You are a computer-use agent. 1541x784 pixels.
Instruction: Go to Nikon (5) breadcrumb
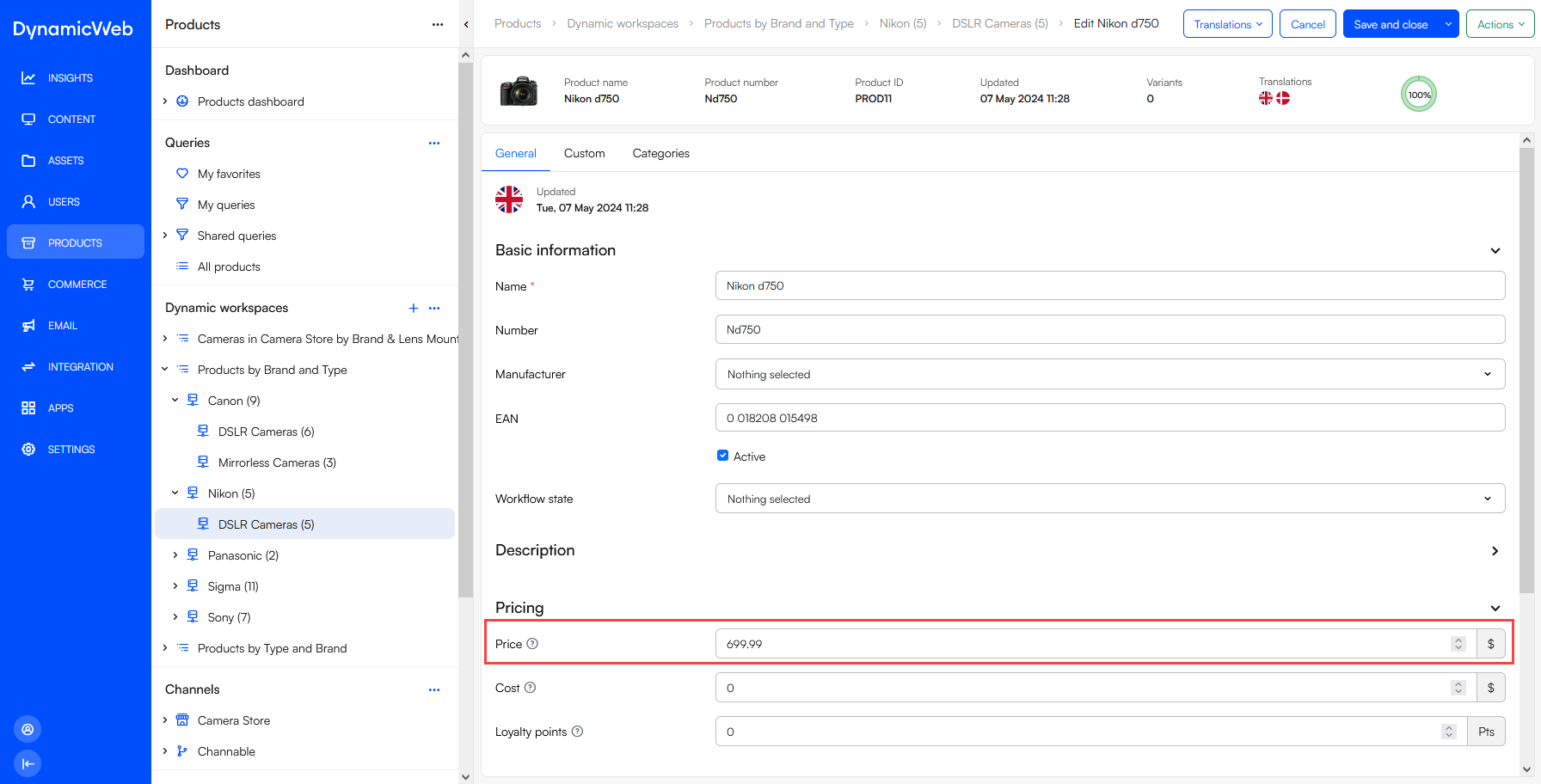(903, 23)
